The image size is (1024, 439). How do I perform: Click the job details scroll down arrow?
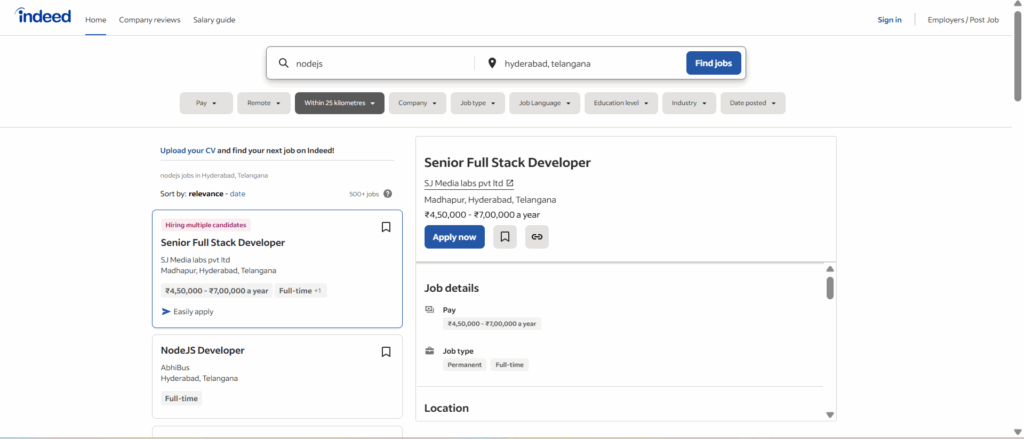click(830, 415)
